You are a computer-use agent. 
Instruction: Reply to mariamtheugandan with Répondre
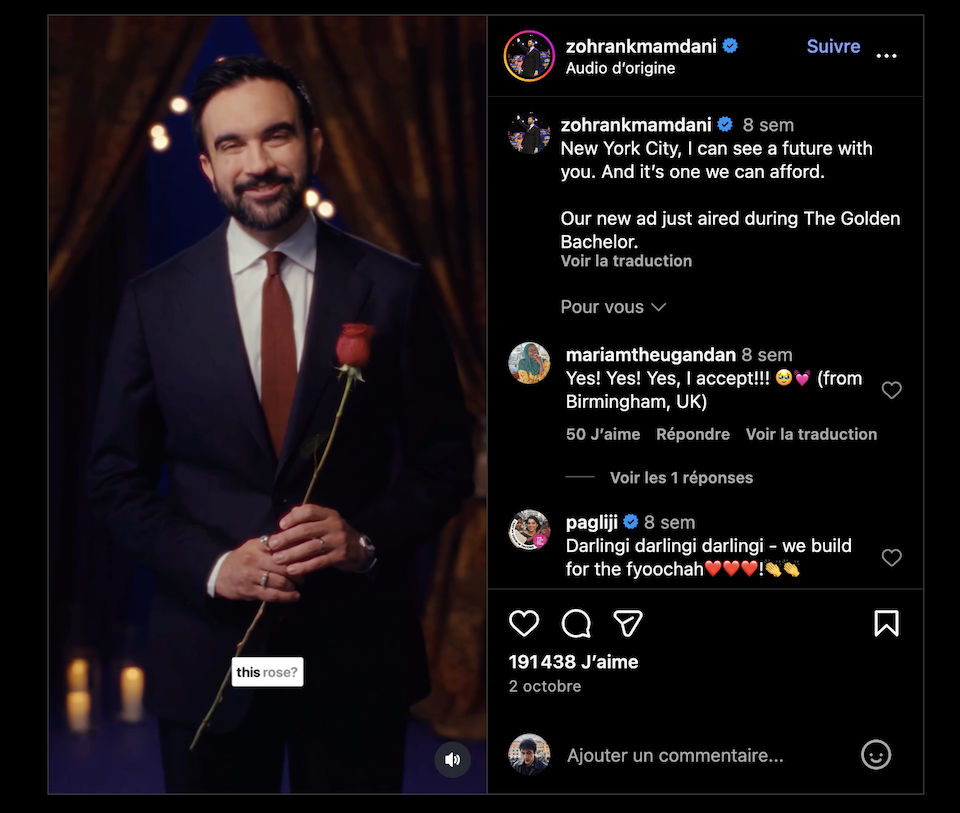point(693,434)
